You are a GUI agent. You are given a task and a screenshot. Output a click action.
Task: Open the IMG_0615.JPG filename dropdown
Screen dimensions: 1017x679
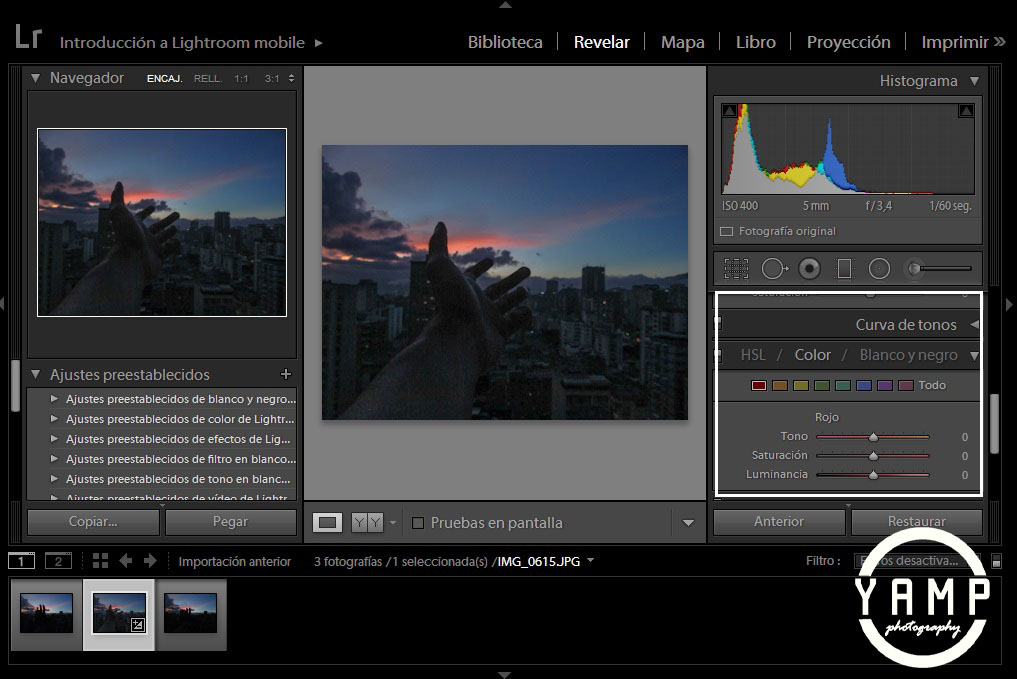[590, 561]
